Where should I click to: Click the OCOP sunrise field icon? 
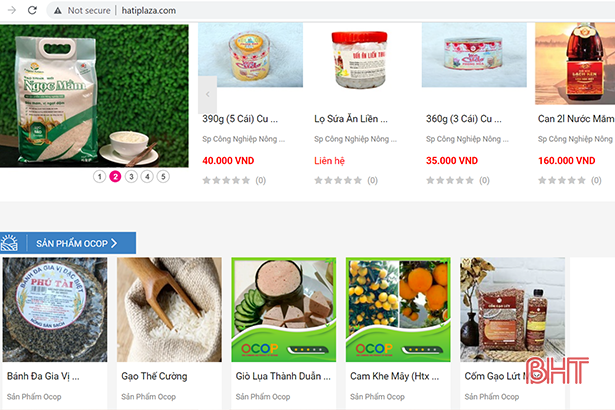(x=9, y=243)
